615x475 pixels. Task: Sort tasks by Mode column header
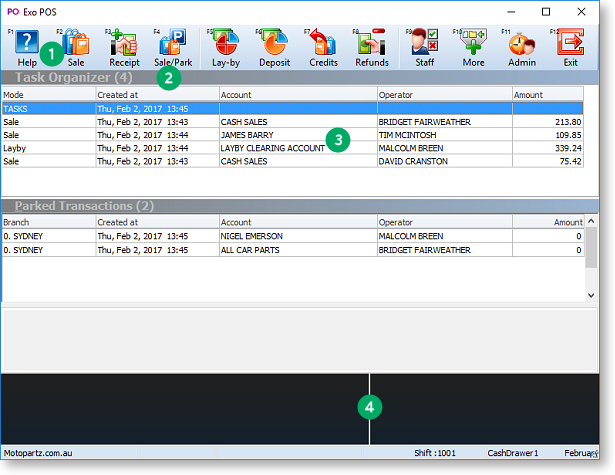tap(47, 94)
